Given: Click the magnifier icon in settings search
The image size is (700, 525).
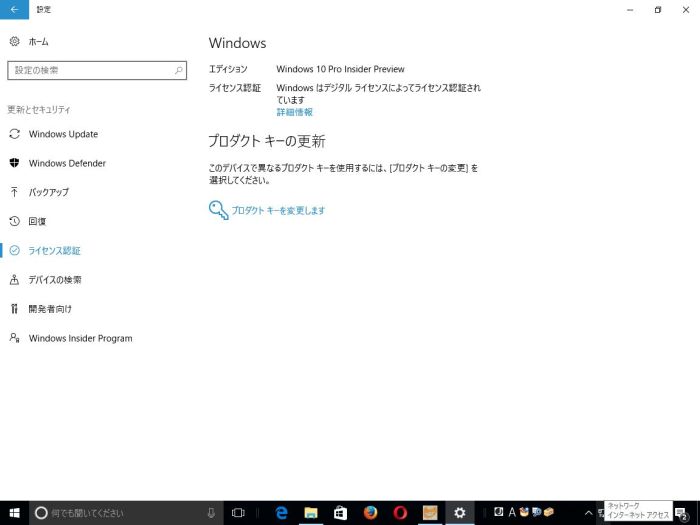Looking at the screenshot, I should pyautogui.click(x=179, y=71).
